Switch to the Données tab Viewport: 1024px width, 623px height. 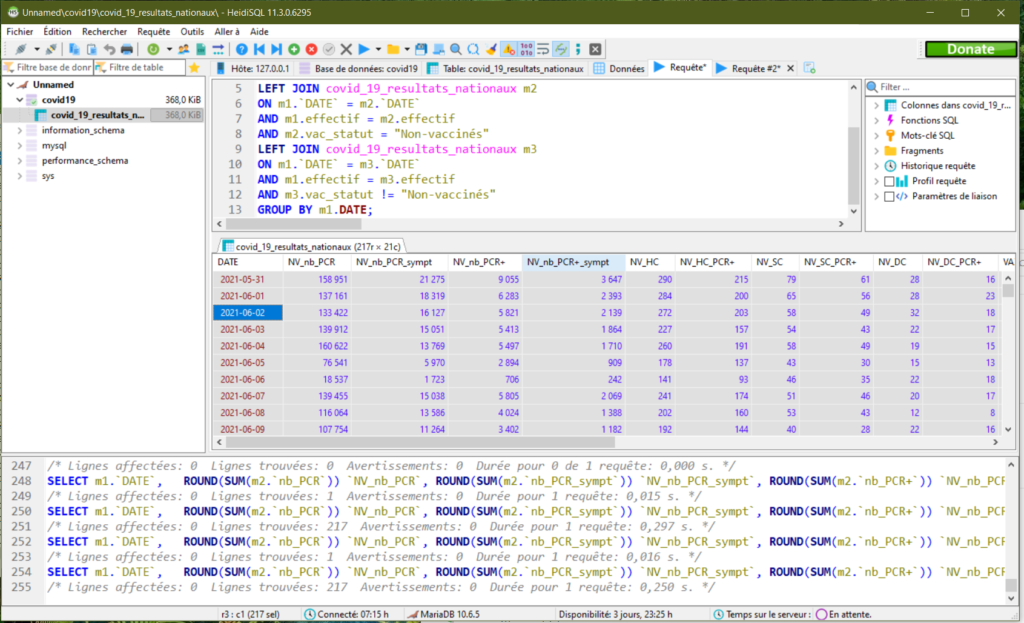(x=619, y=68)
